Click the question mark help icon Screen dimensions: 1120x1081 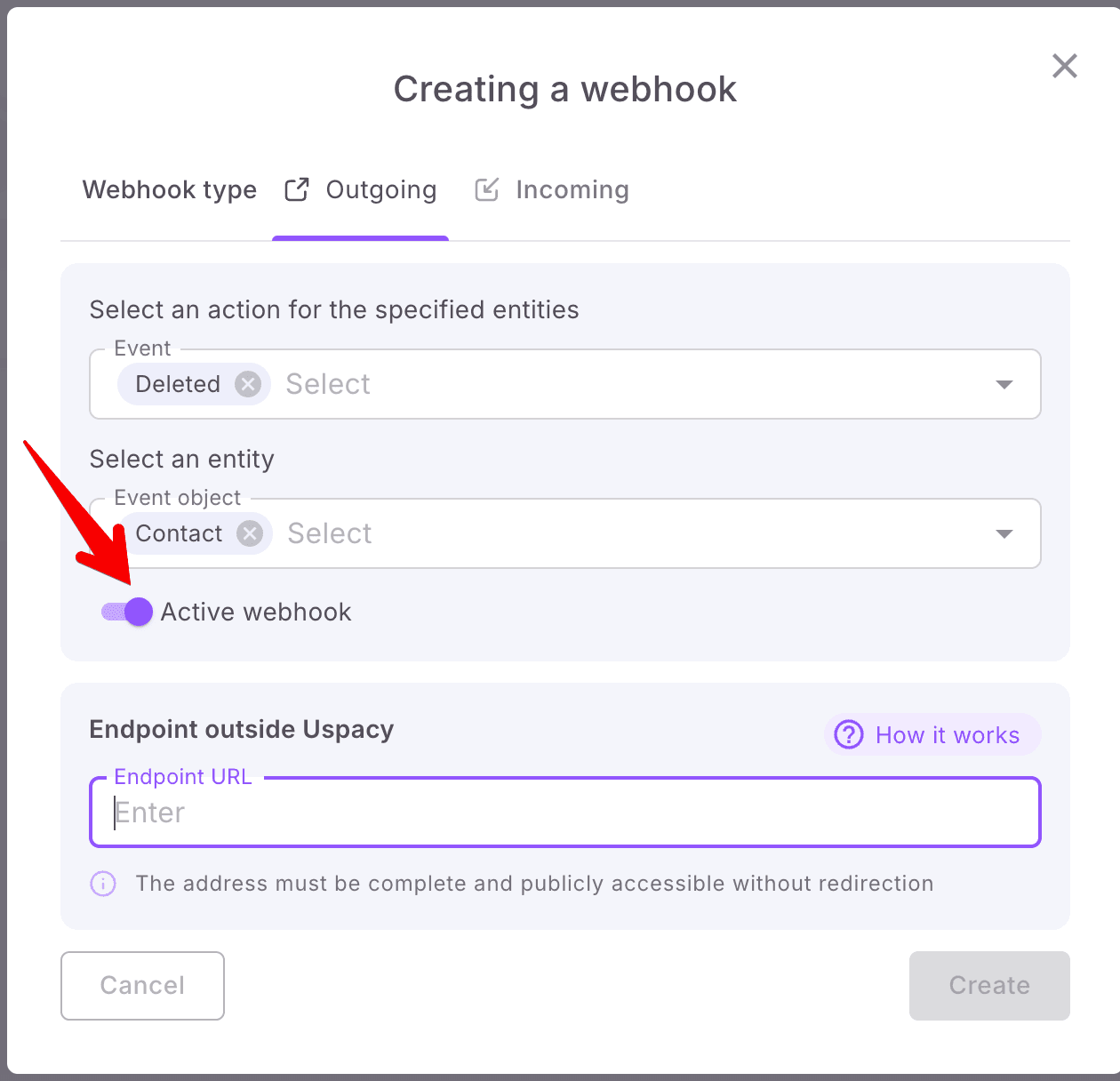click(x=849, y=735)
